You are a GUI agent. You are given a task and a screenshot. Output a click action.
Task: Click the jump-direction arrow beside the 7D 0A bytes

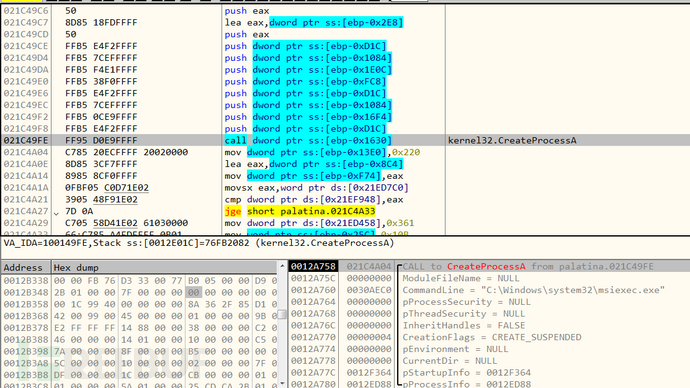coord(56,213)
